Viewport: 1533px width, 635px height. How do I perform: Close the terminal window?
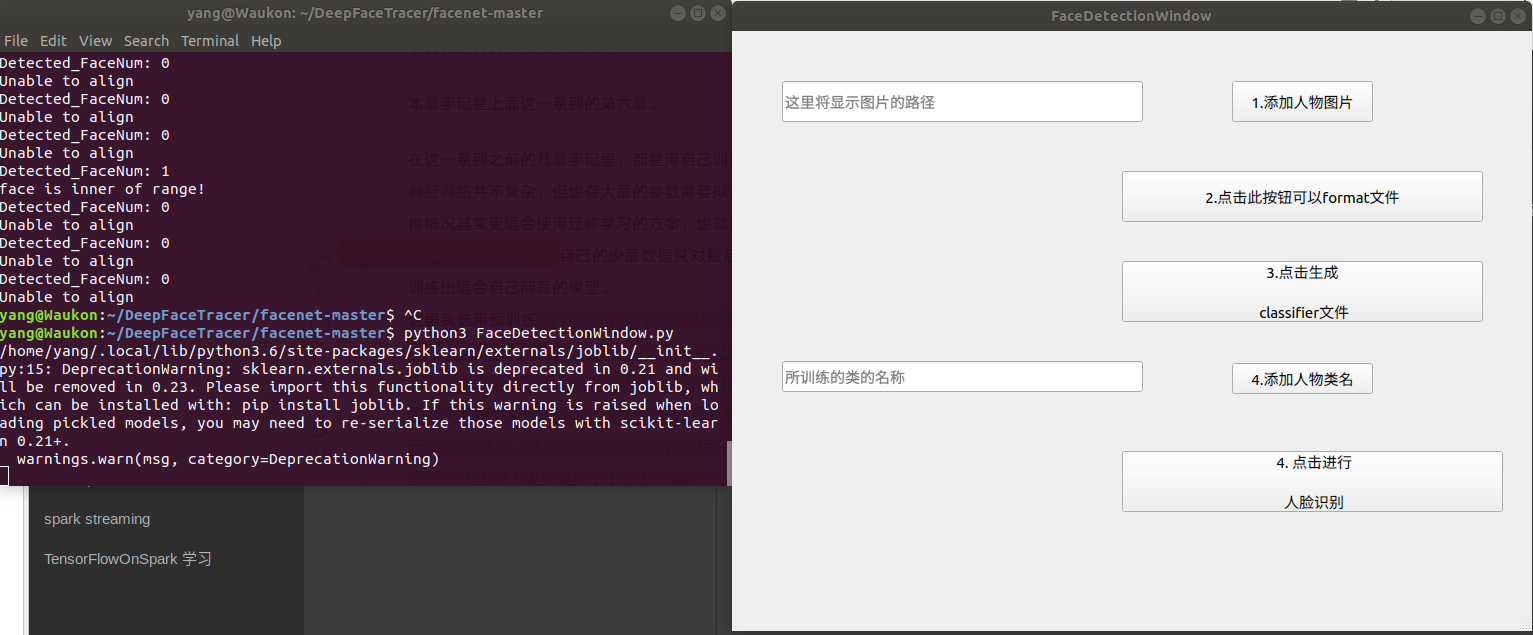tap(717, 14)
